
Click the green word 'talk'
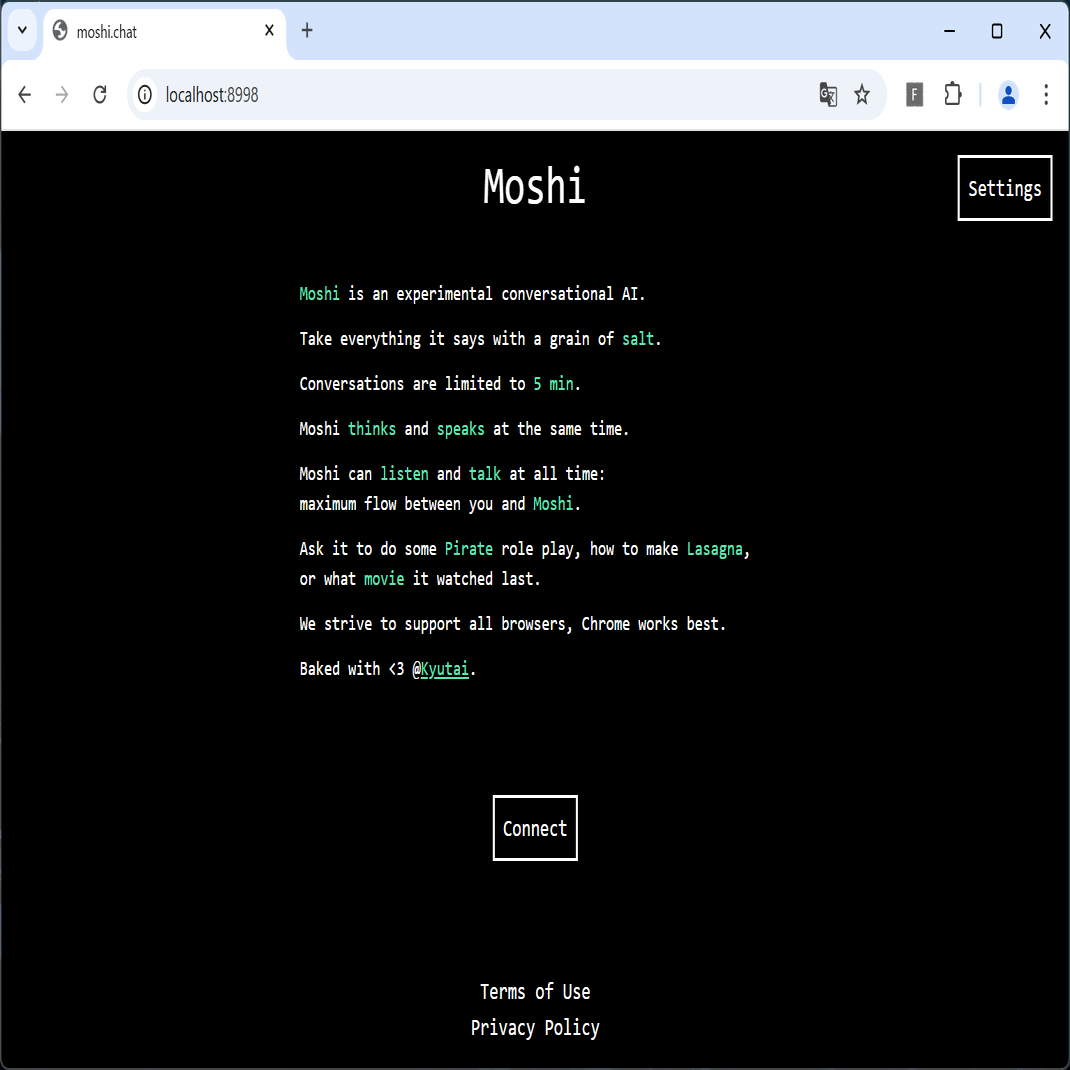(x=485, y=474)
